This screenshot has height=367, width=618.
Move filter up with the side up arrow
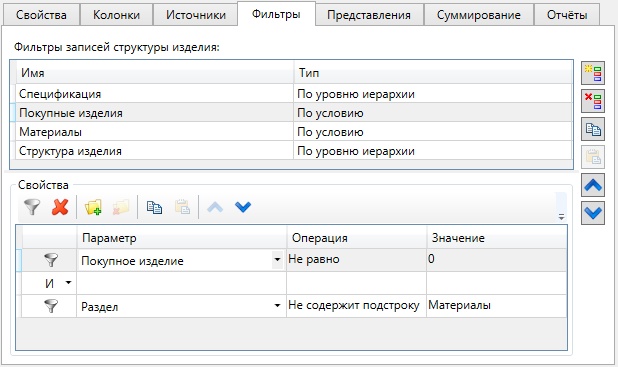click(593, 185)
